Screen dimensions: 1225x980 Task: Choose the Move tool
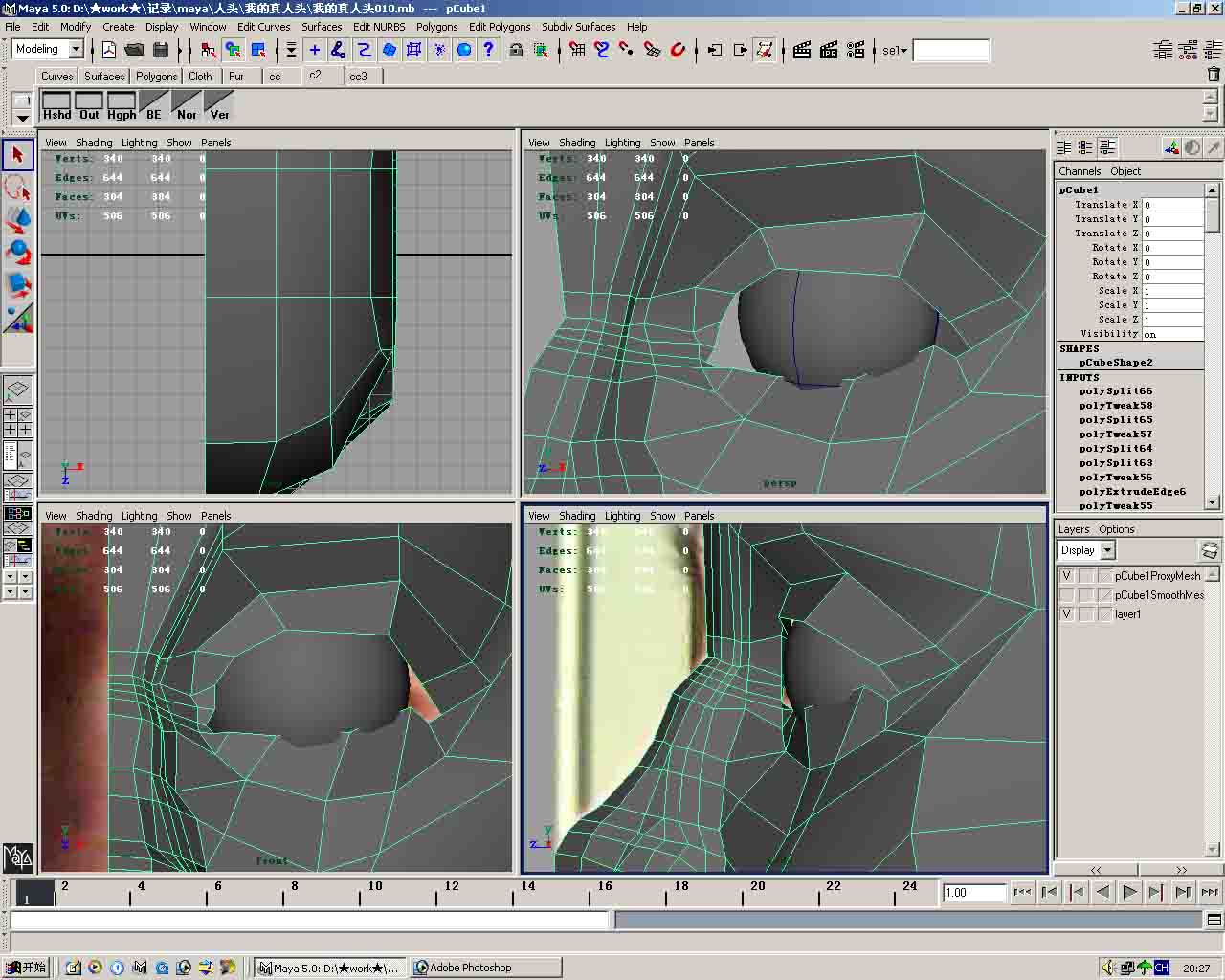(x=18, y=219)
